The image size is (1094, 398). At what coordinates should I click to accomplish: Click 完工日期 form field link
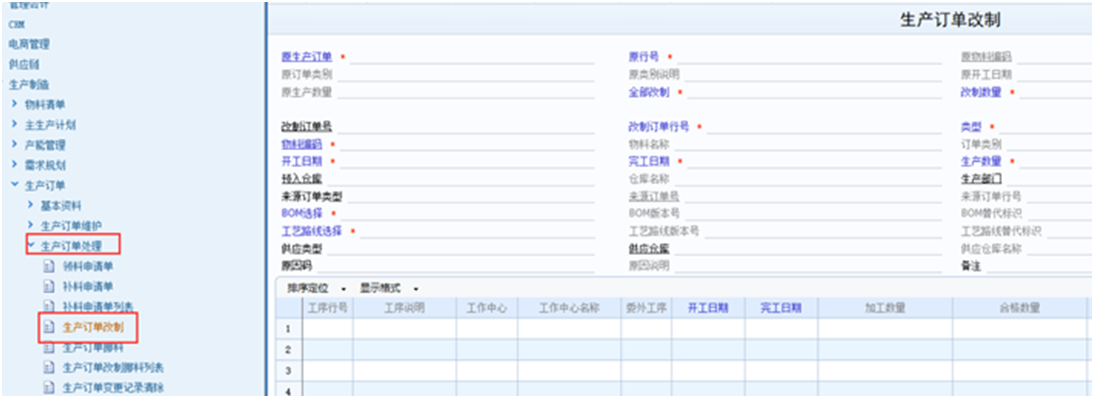(649, 162)
